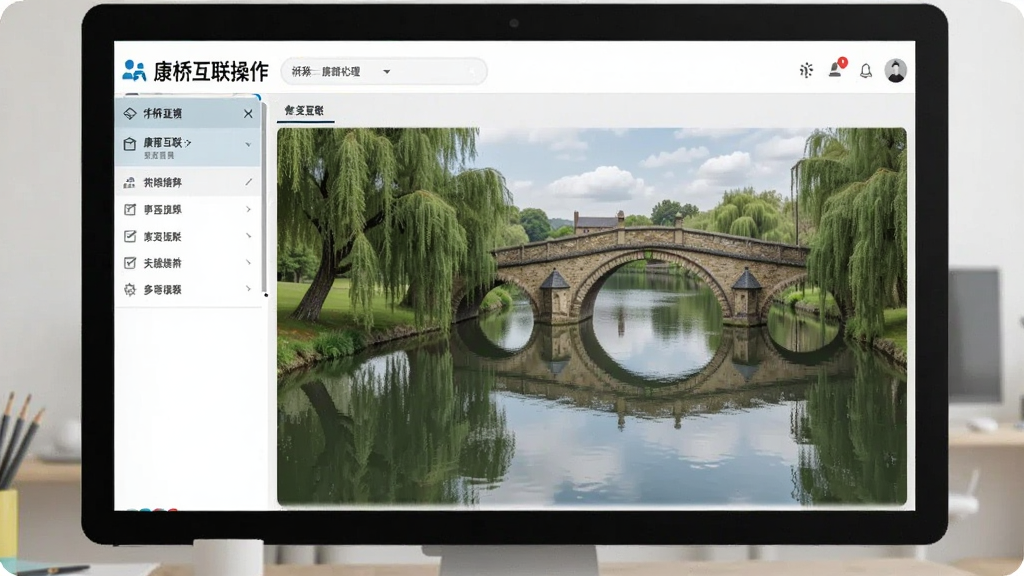
Task: Click the checkmark icon just above the "夫" row
Action: [x=130, y=236]
